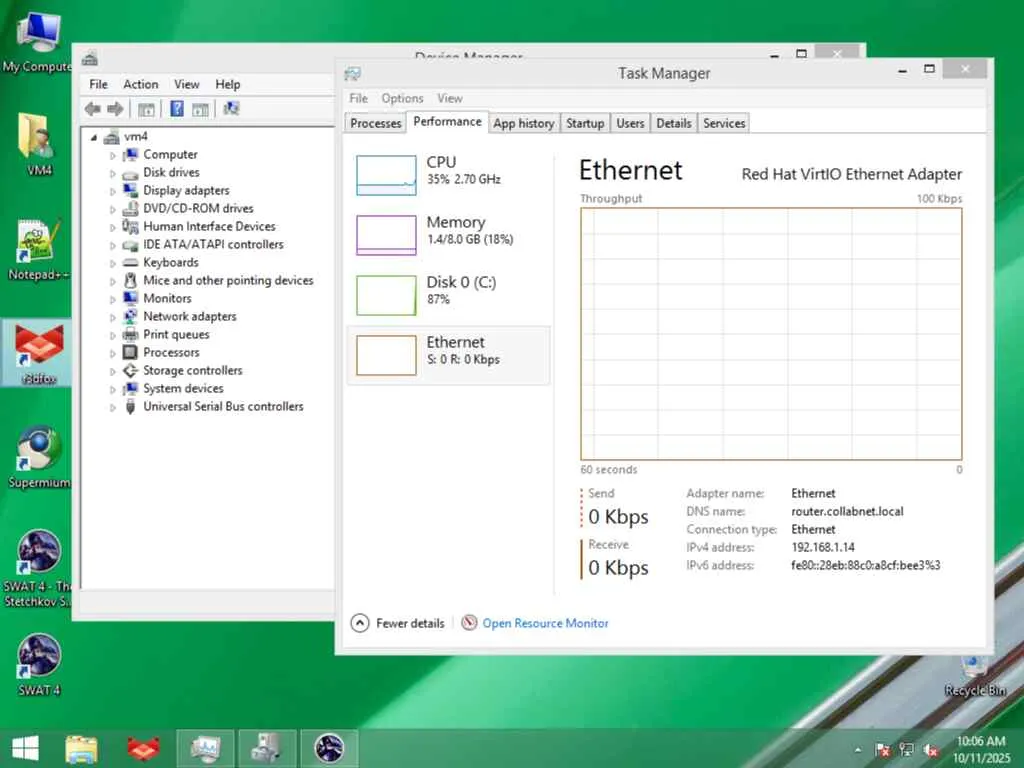
Task: Click the SWAT 4 taskbar icon
Action: coord(328,748)
